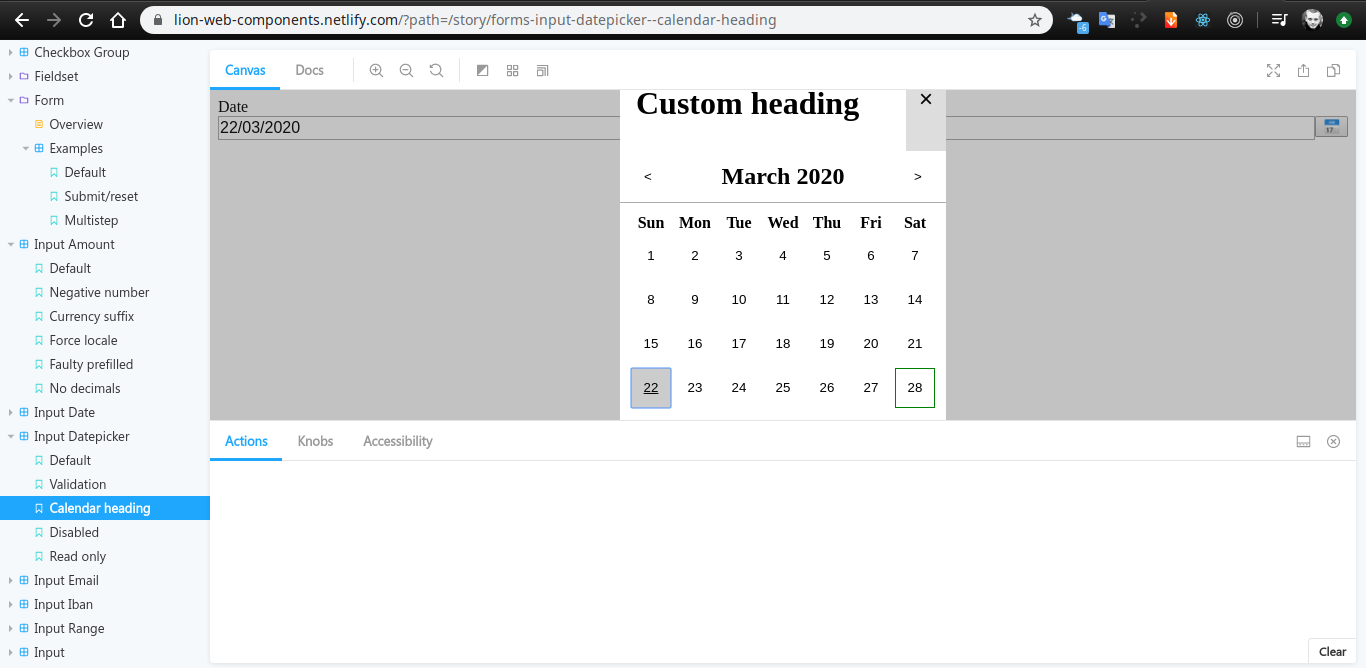Open Datepicker Validation story

tap(77, 484)
